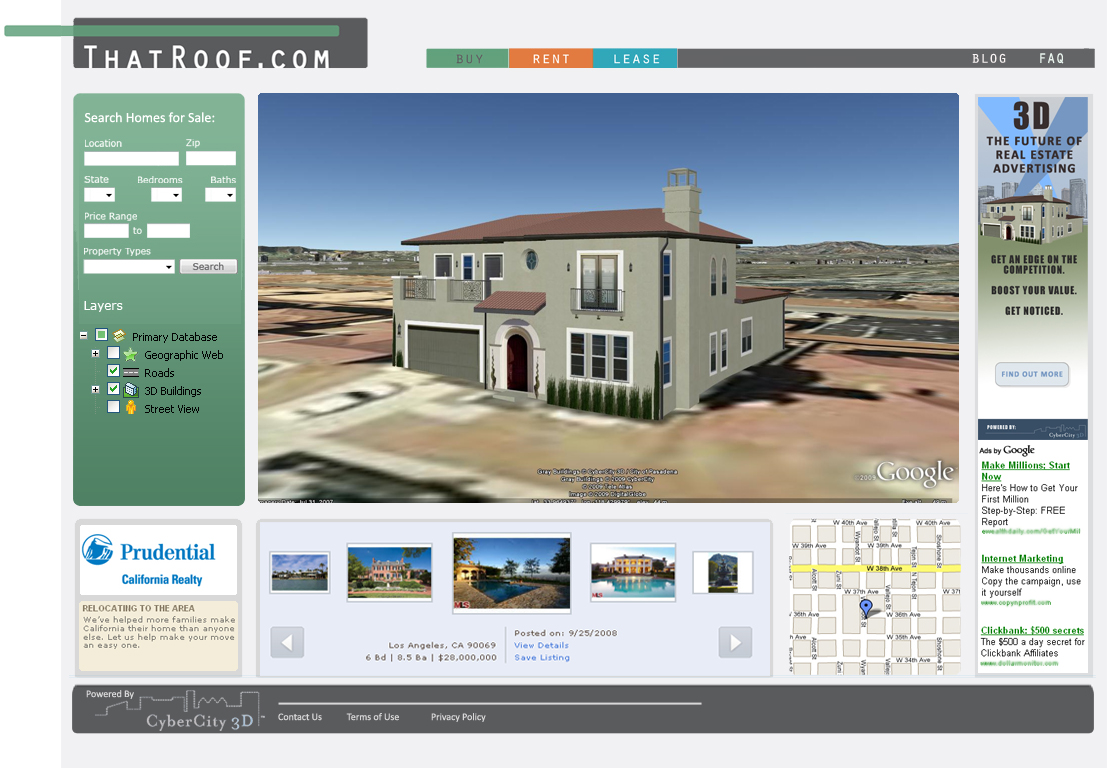Click the FIND OUT MORE ad button
1113x768 pixels.
1032,374
